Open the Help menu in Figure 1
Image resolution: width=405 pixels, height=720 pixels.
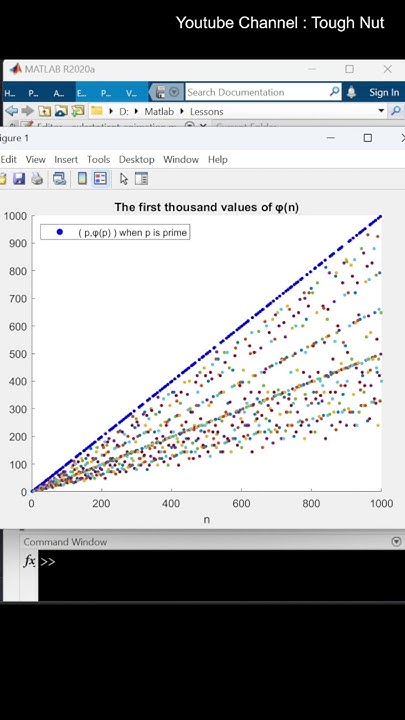(218, 159)
